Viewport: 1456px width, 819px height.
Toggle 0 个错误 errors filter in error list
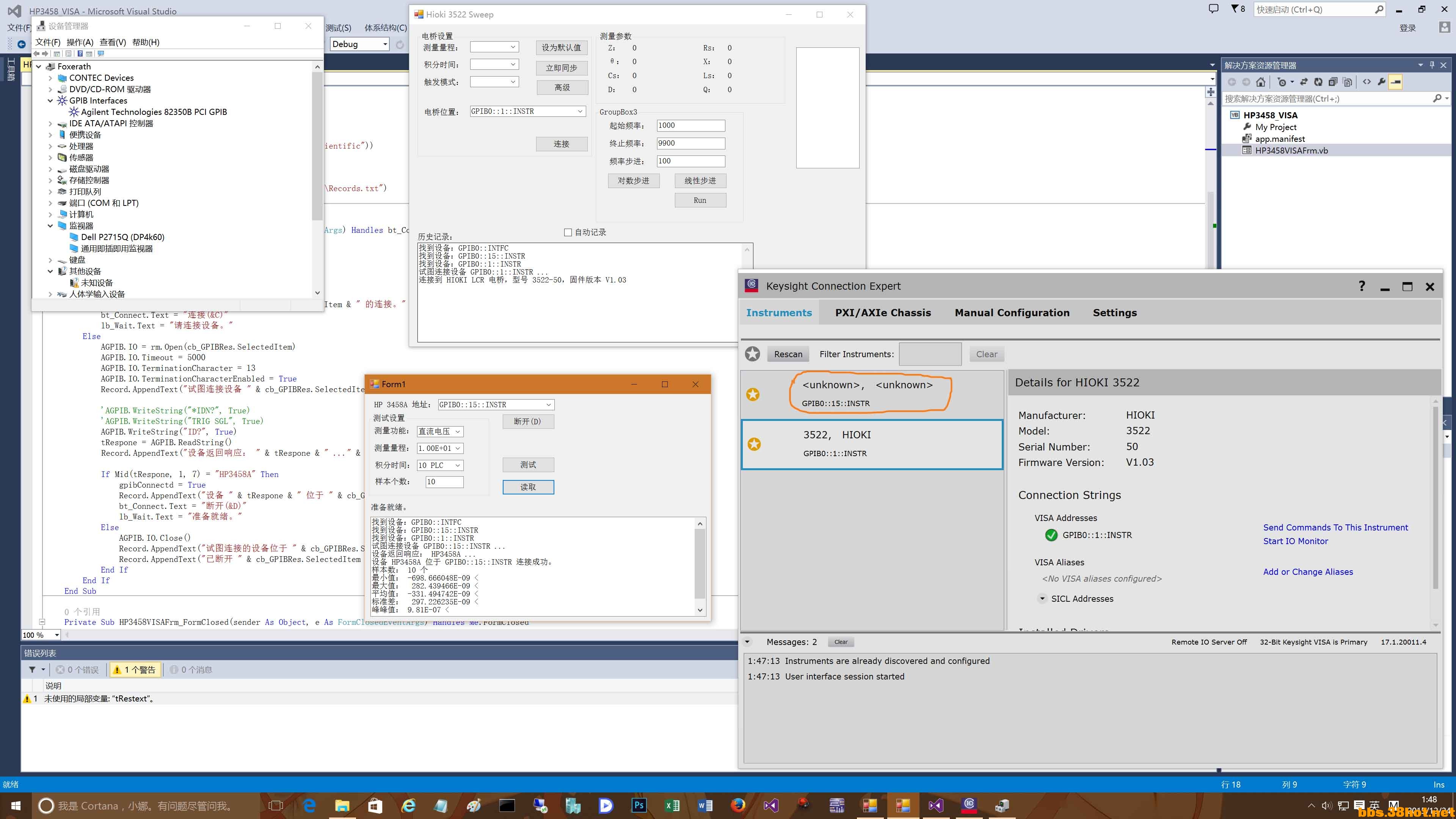click(77, 670)
